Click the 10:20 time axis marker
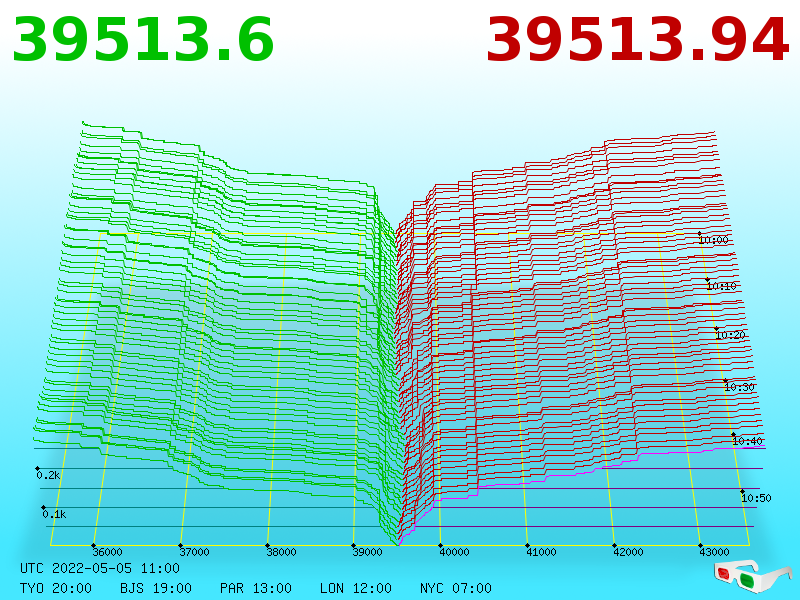 point(730,335)
